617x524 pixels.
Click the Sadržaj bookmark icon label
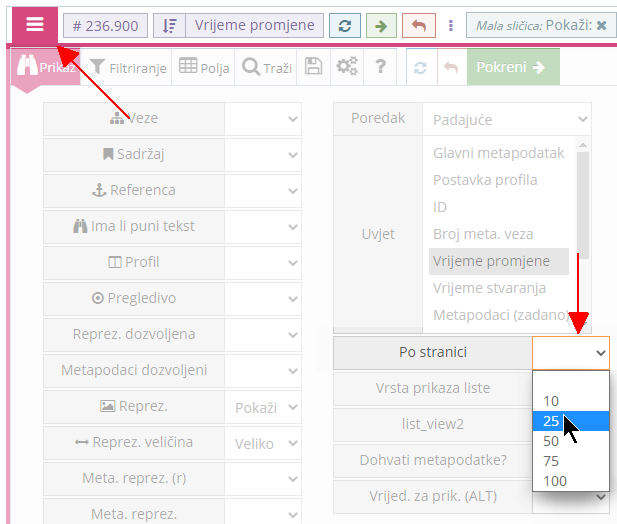[x=134, y=154]
